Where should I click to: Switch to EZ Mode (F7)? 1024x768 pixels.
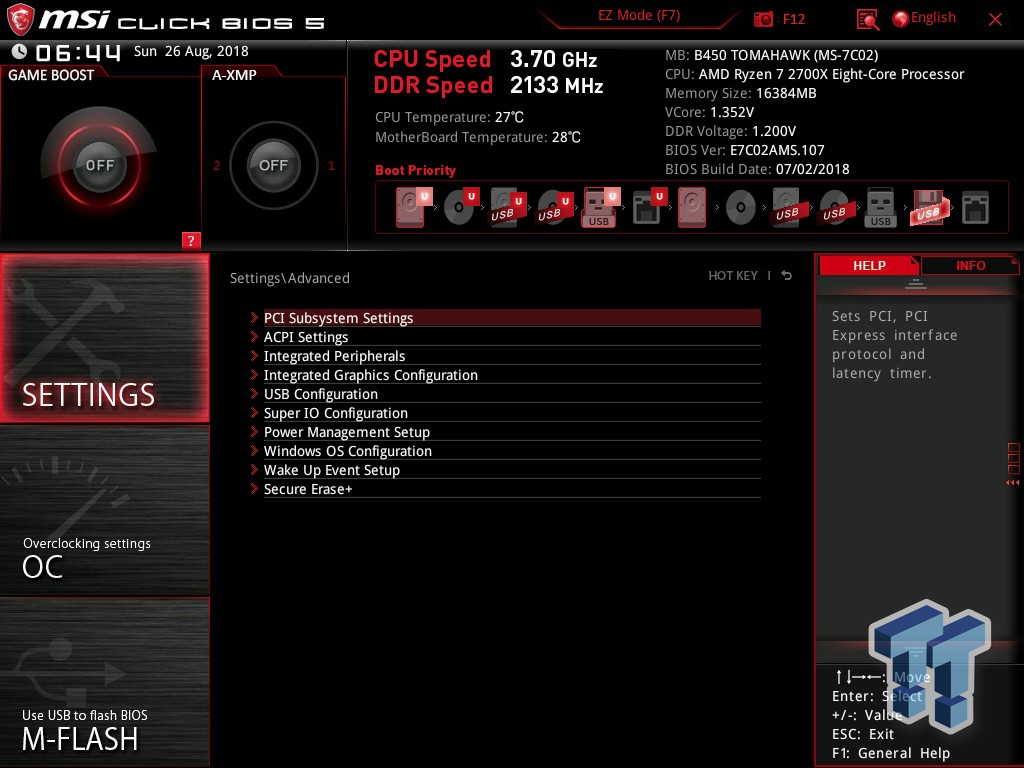point(639,16)
